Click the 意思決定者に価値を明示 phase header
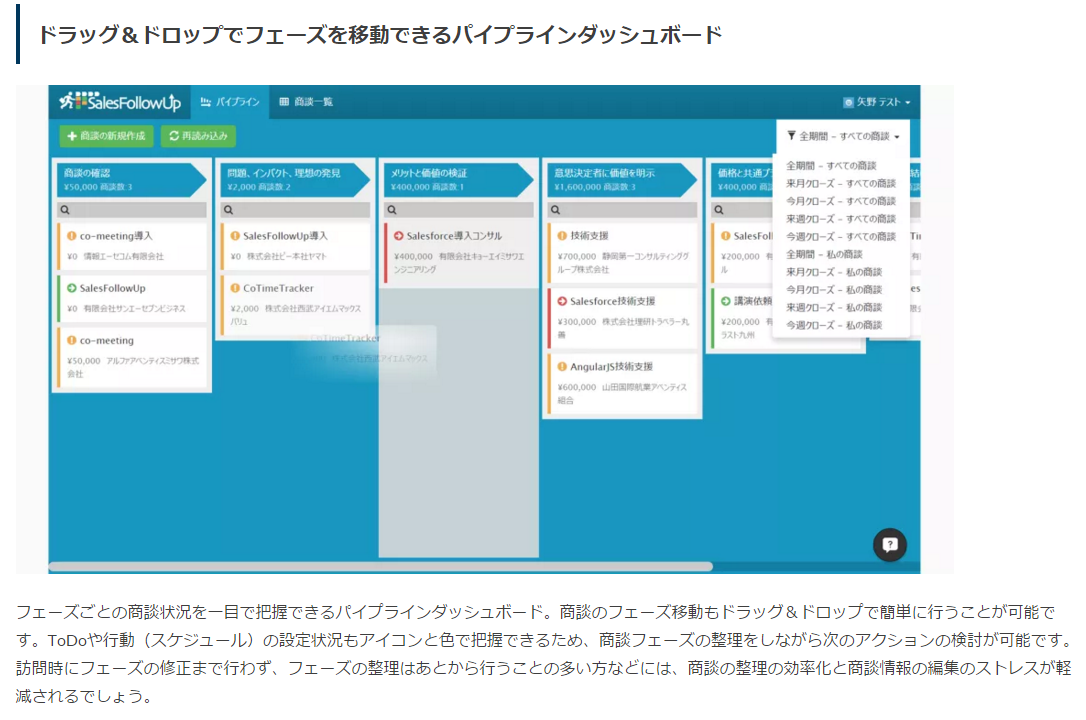1086x720 pixels. [x=622, y=179]
